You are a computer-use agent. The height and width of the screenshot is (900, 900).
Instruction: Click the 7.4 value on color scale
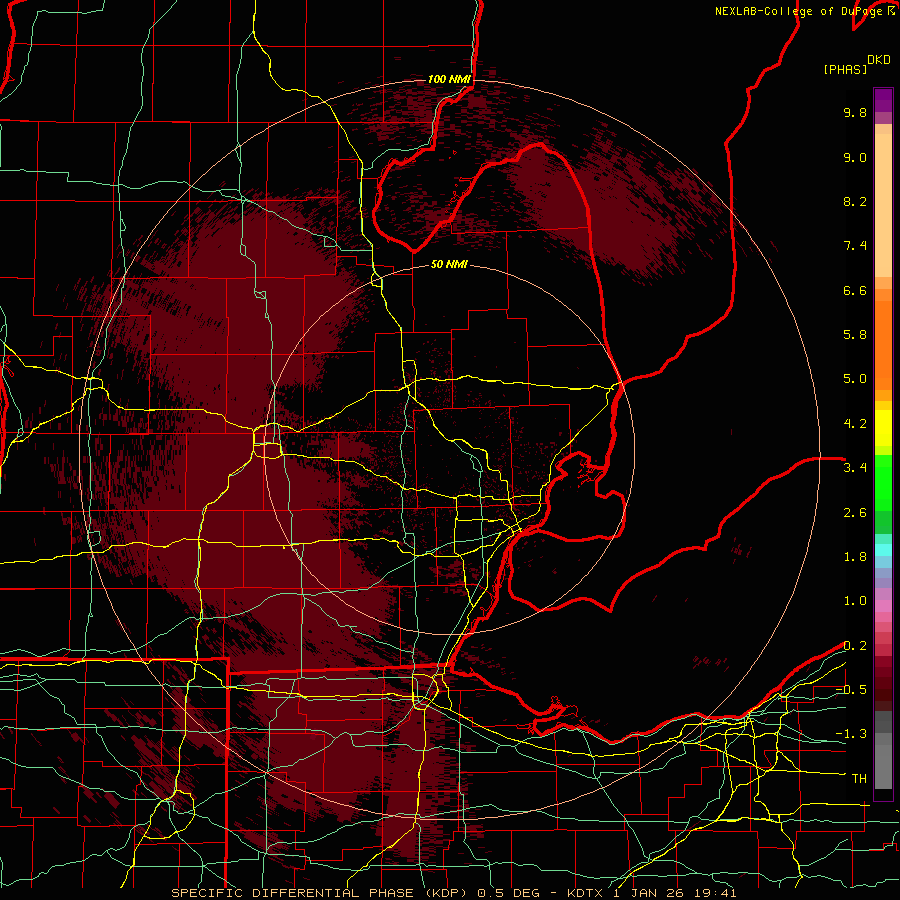855,246
